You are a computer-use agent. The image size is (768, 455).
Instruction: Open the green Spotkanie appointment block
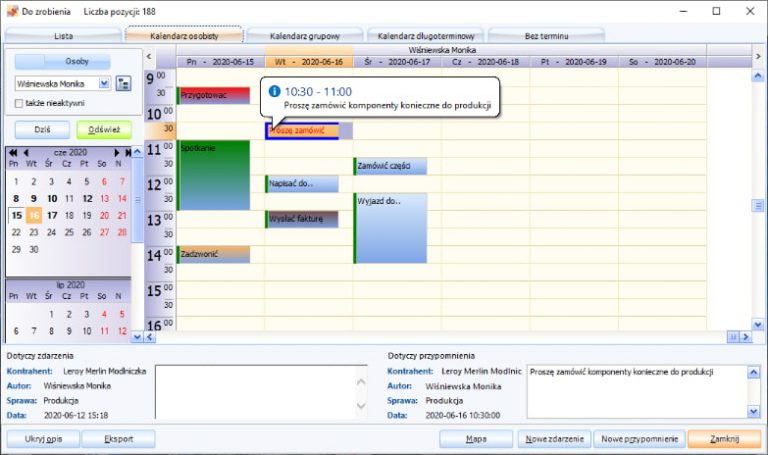pos(213,175)
